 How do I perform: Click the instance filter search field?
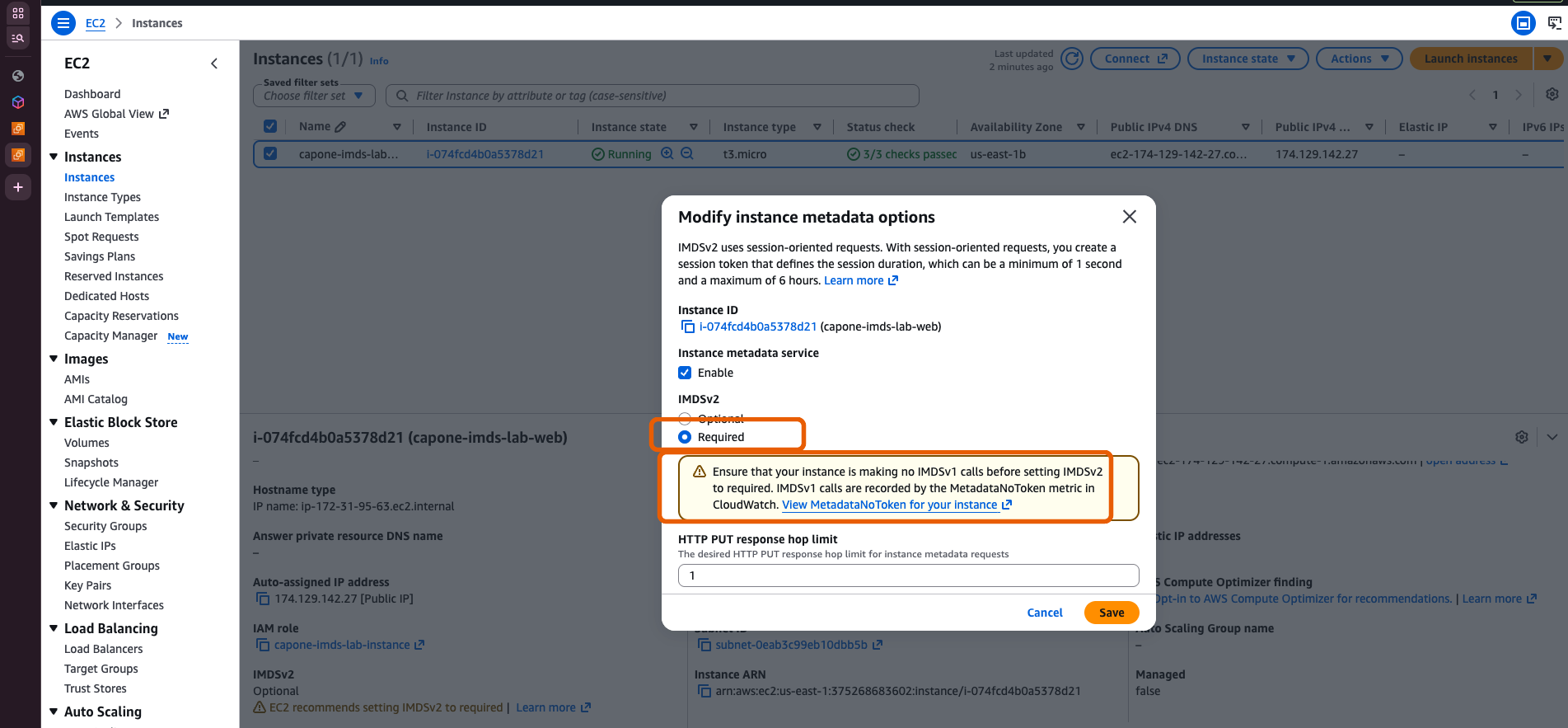653,96
